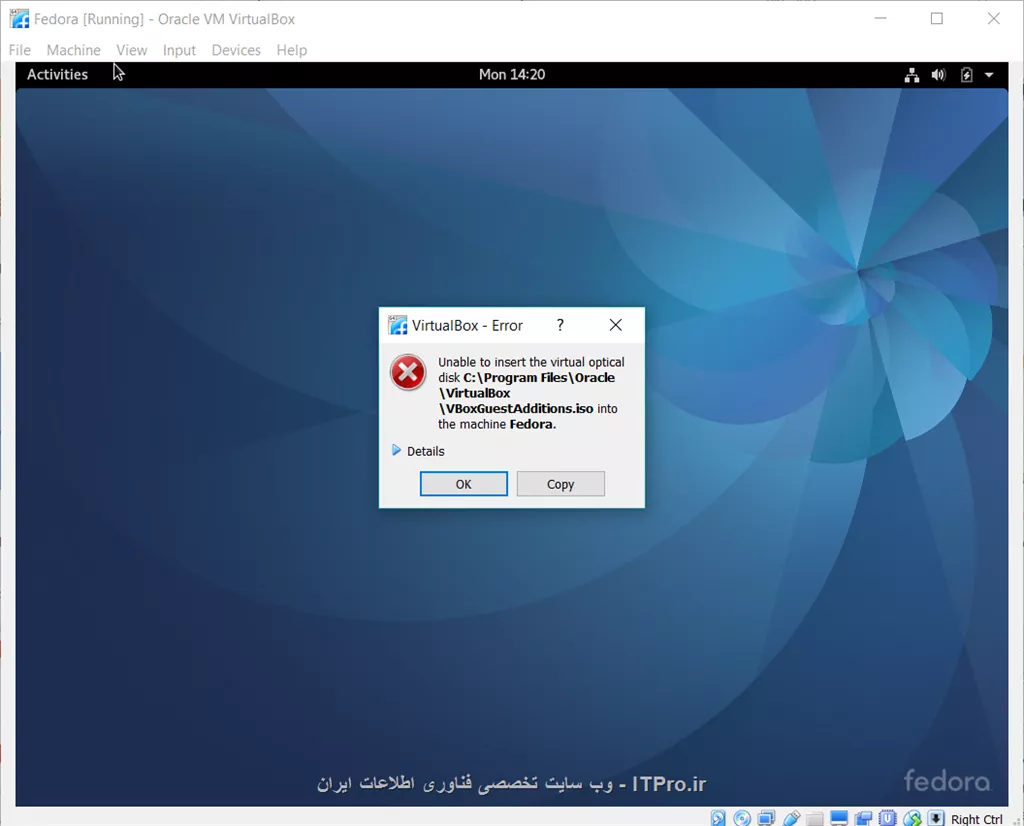Click the VirtualBox logo in the error dialog title
1024x826 pixels.
tap(398, 325)
